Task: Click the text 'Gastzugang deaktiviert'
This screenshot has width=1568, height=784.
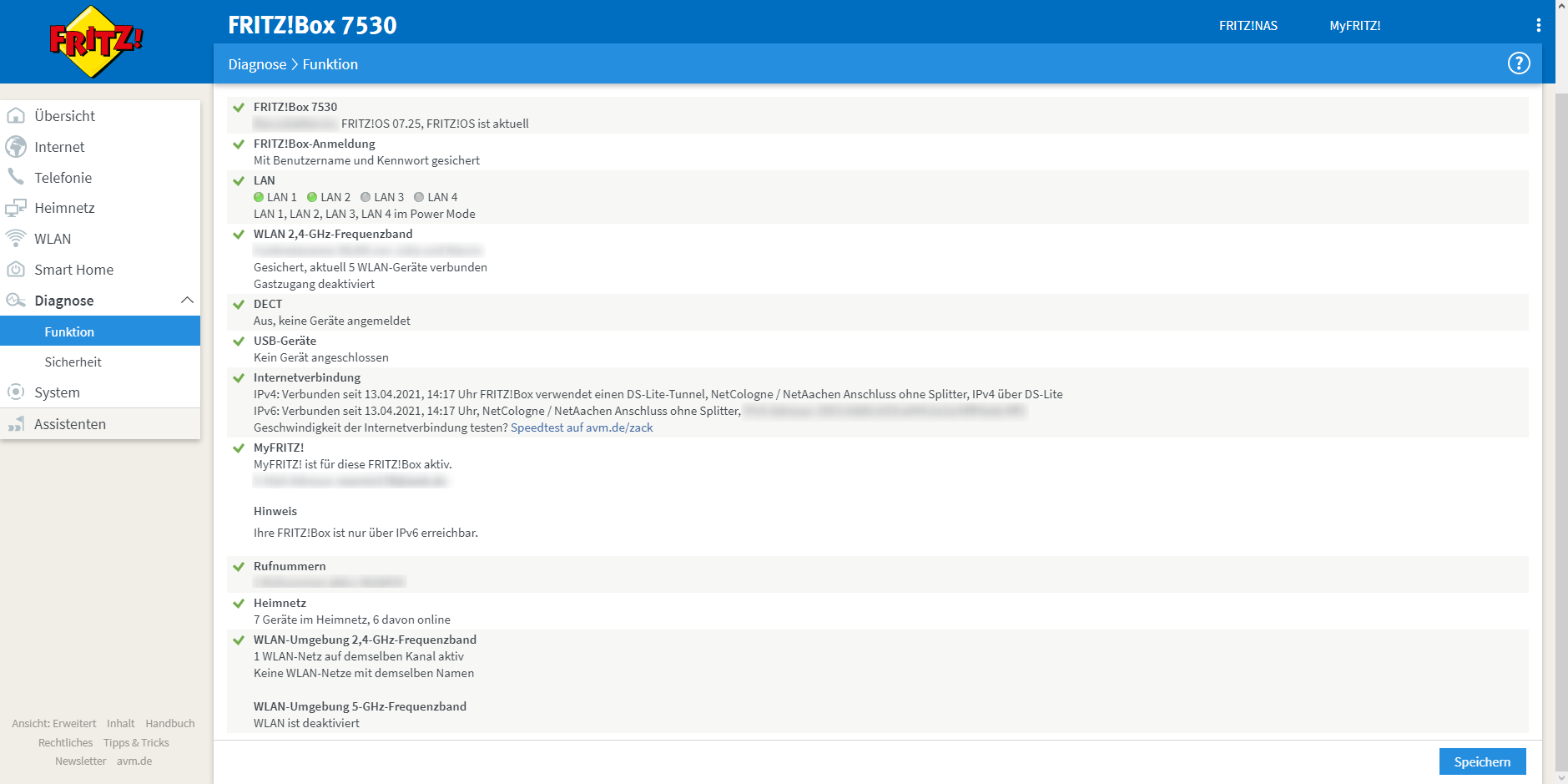Action: click(x=314, y=284)
